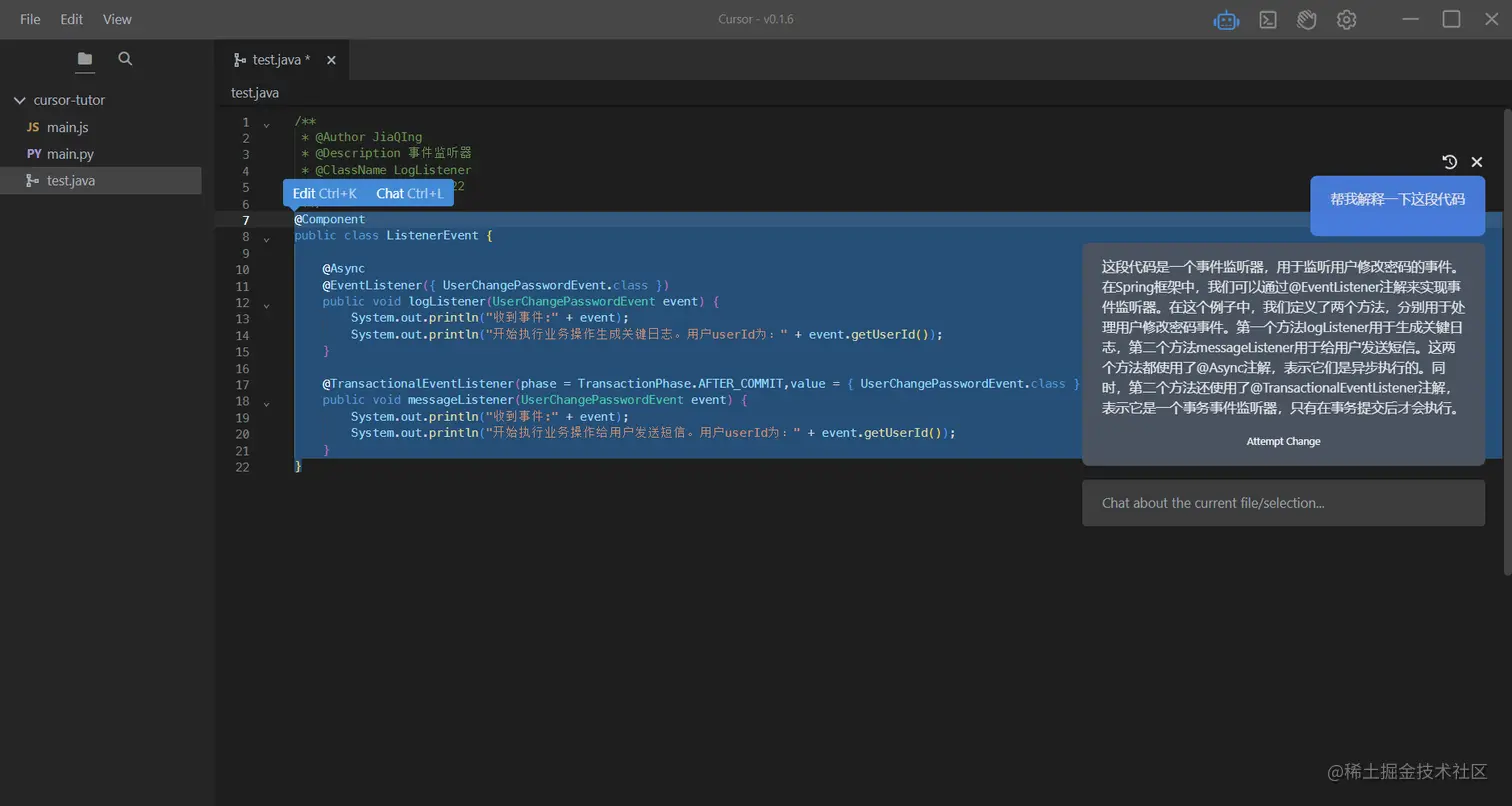
Task: Select test.java in the file tree
Action: (100, 181)
